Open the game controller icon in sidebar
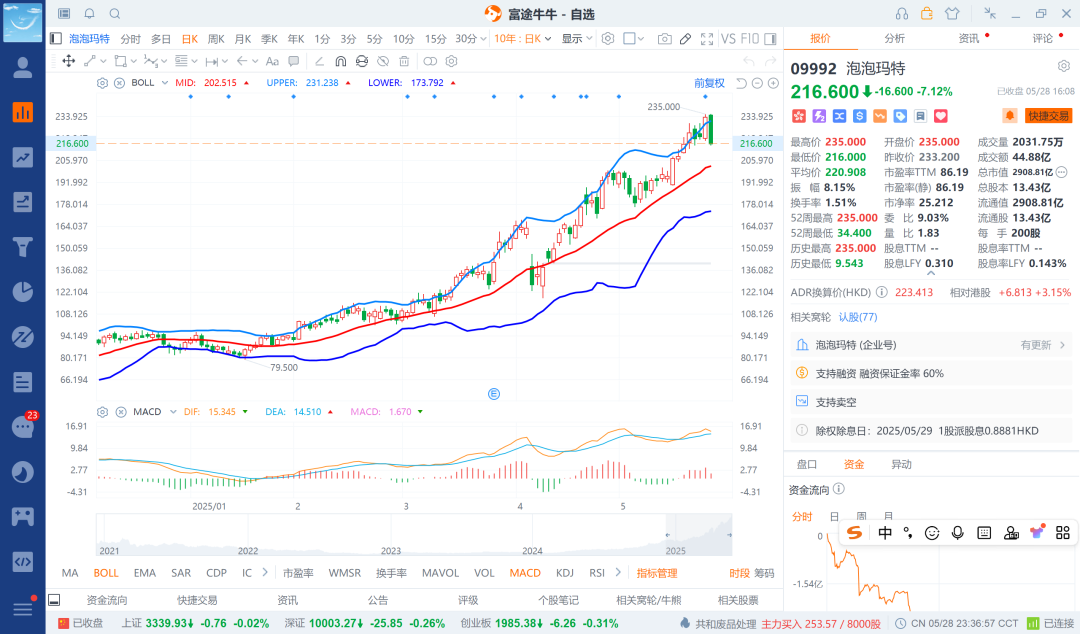The width and height of the screenshot is (1080, 634). click(23, 516)
